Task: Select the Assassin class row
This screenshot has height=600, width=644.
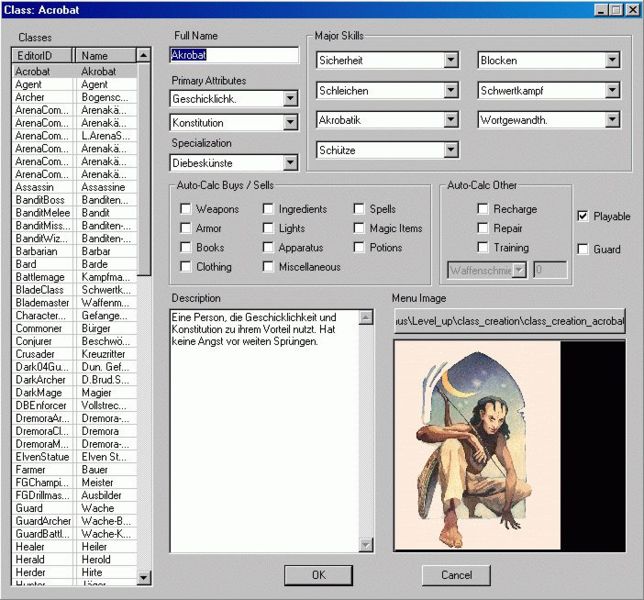Action: coord(75,187)
